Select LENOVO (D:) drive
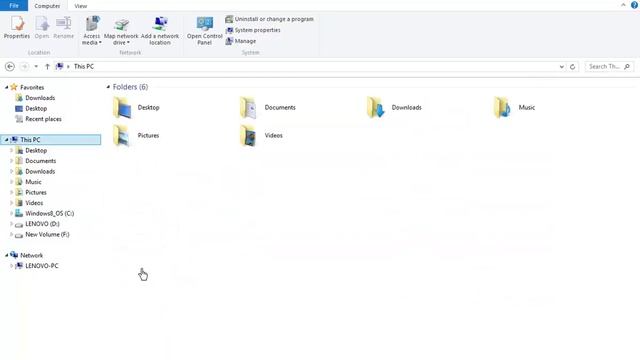 pyautogui.click(x=42, y=224)
